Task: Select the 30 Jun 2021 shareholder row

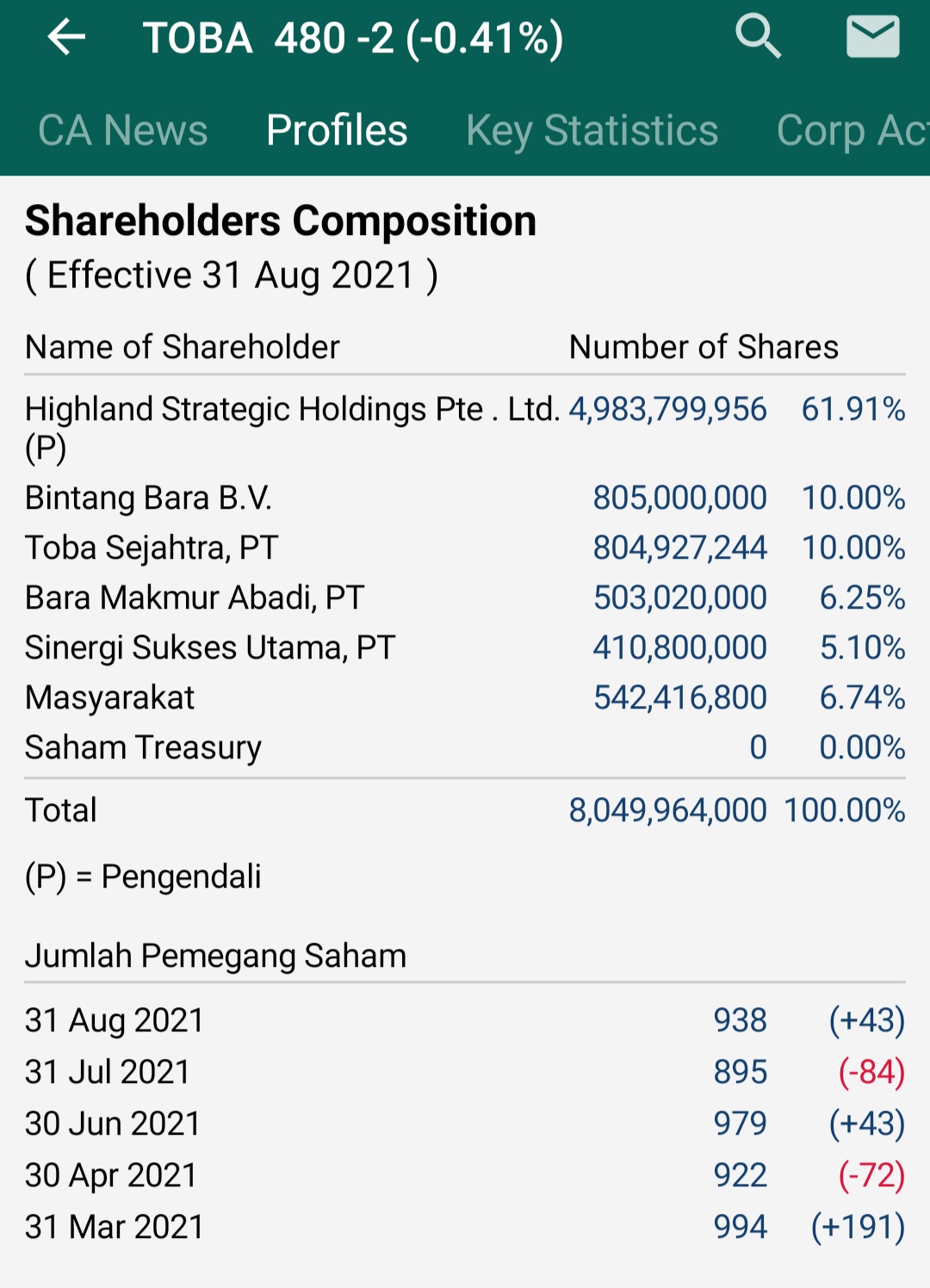Action: point(113,1124)
